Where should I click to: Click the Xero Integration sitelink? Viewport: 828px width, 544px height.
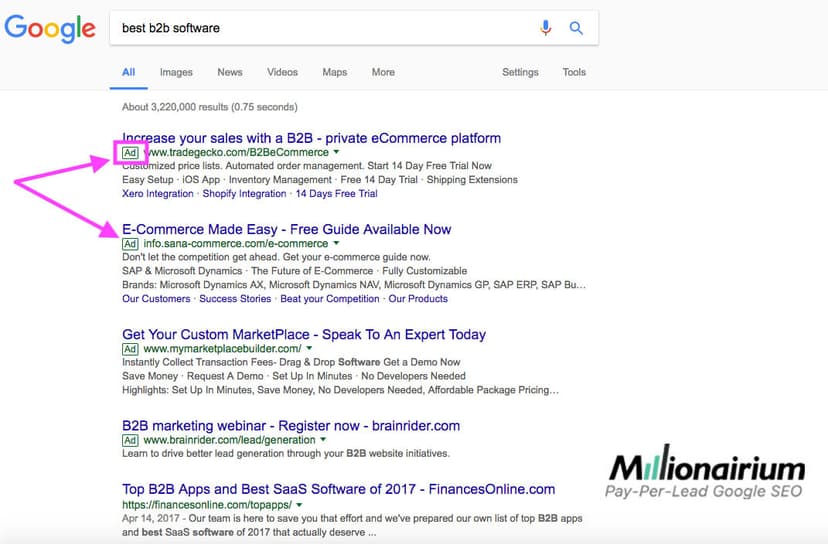pos(158,194)
